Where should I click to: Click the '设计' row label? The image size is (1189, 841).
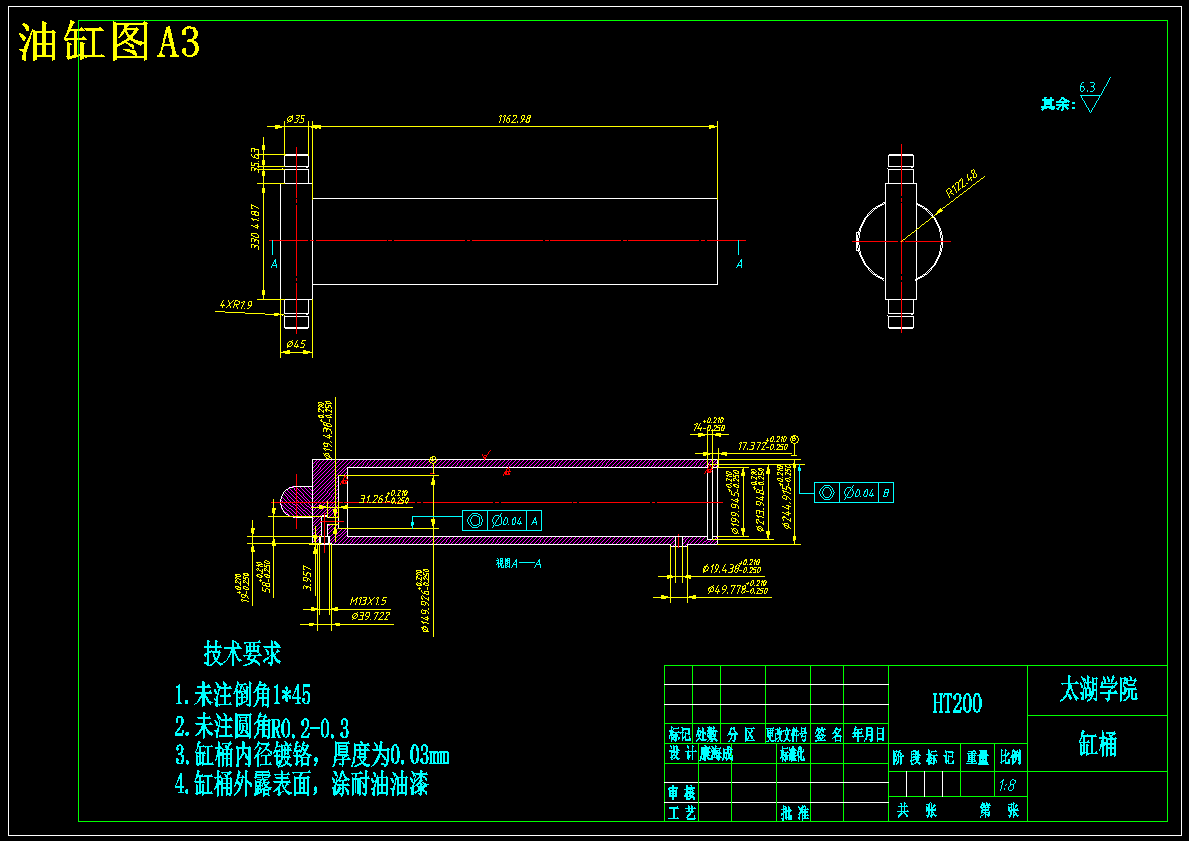click(x=682, y=754)
